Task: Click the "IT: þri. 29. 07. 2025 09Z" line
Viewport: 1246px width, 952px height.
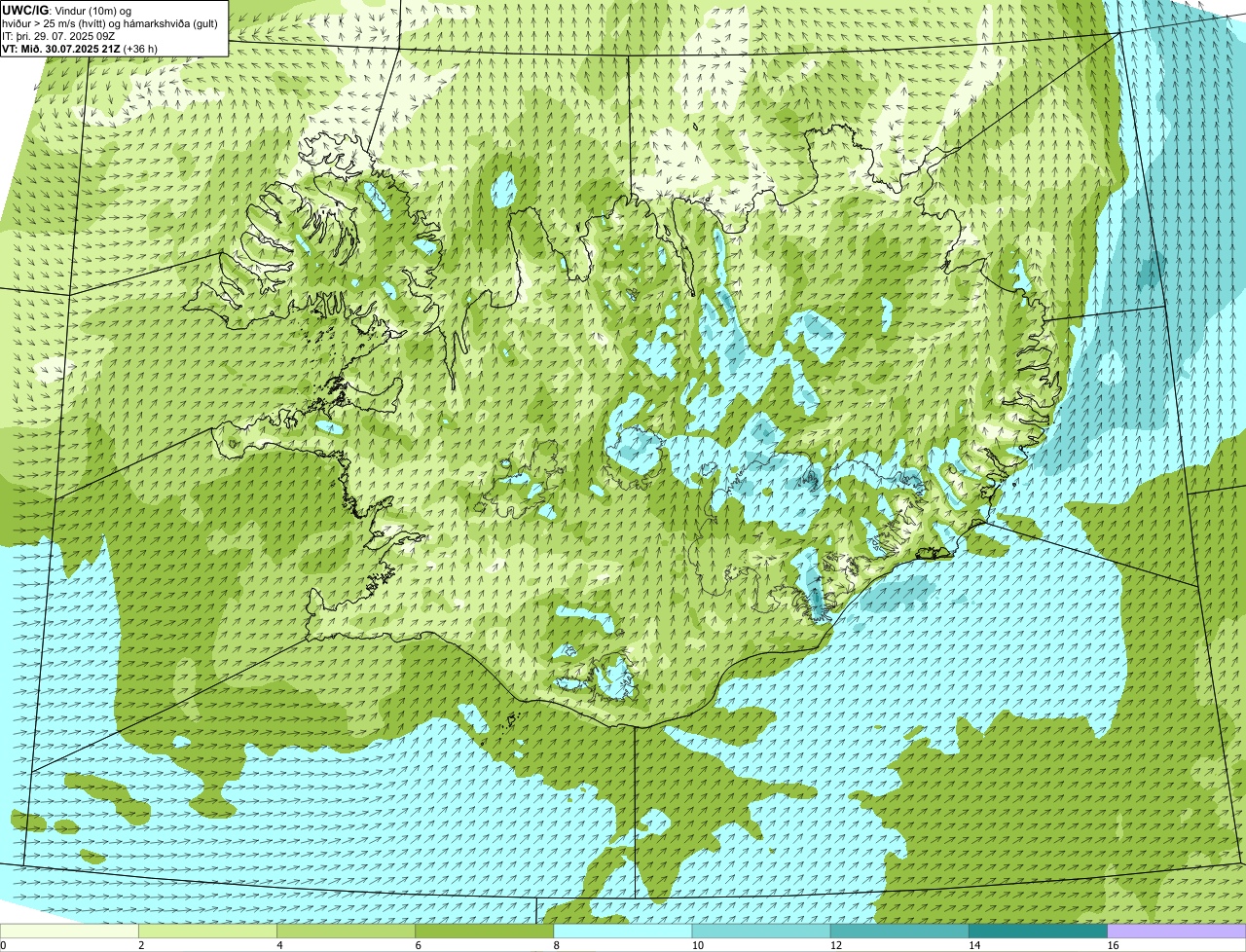Action: (59, 35)
